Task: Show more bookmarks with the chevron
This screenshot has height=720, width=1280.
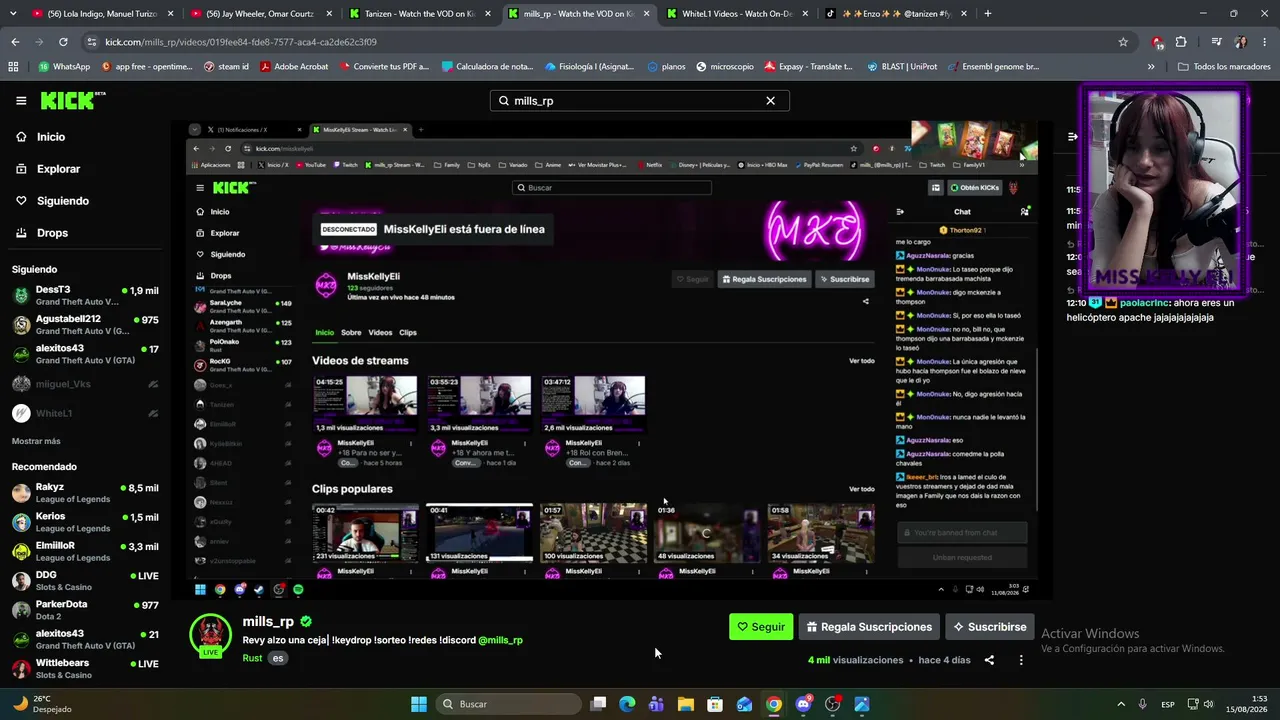Action: coord(1151,67)
